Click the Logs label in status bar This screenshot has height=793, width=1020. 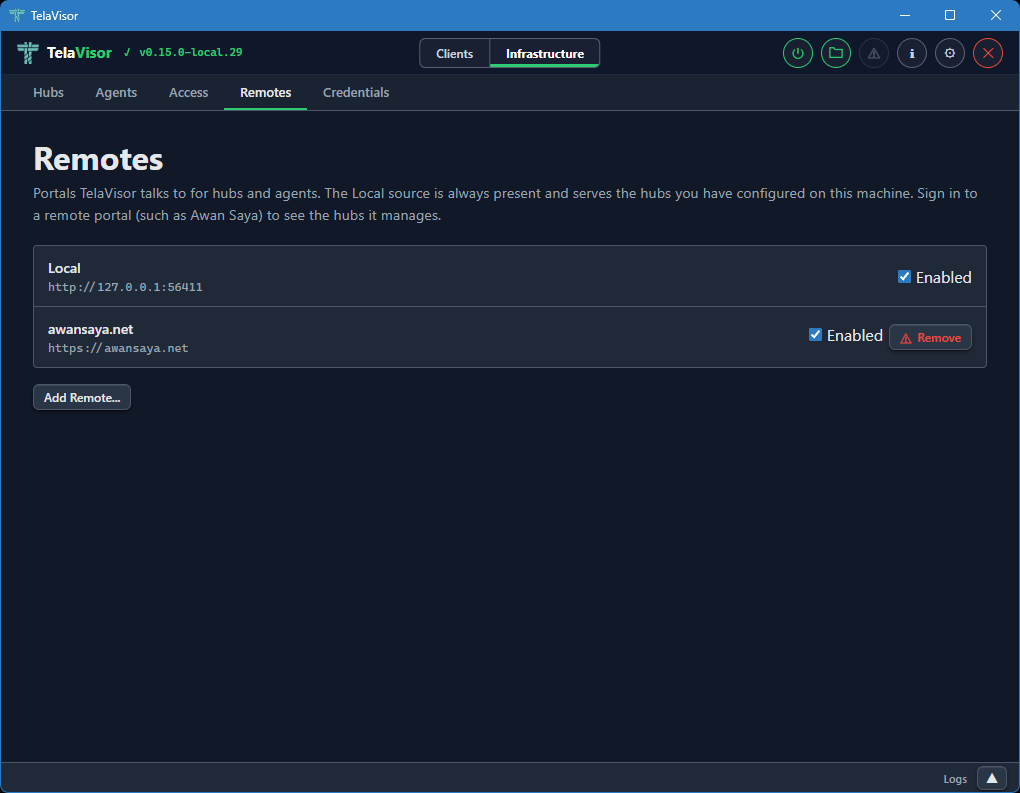click(955, 779)
